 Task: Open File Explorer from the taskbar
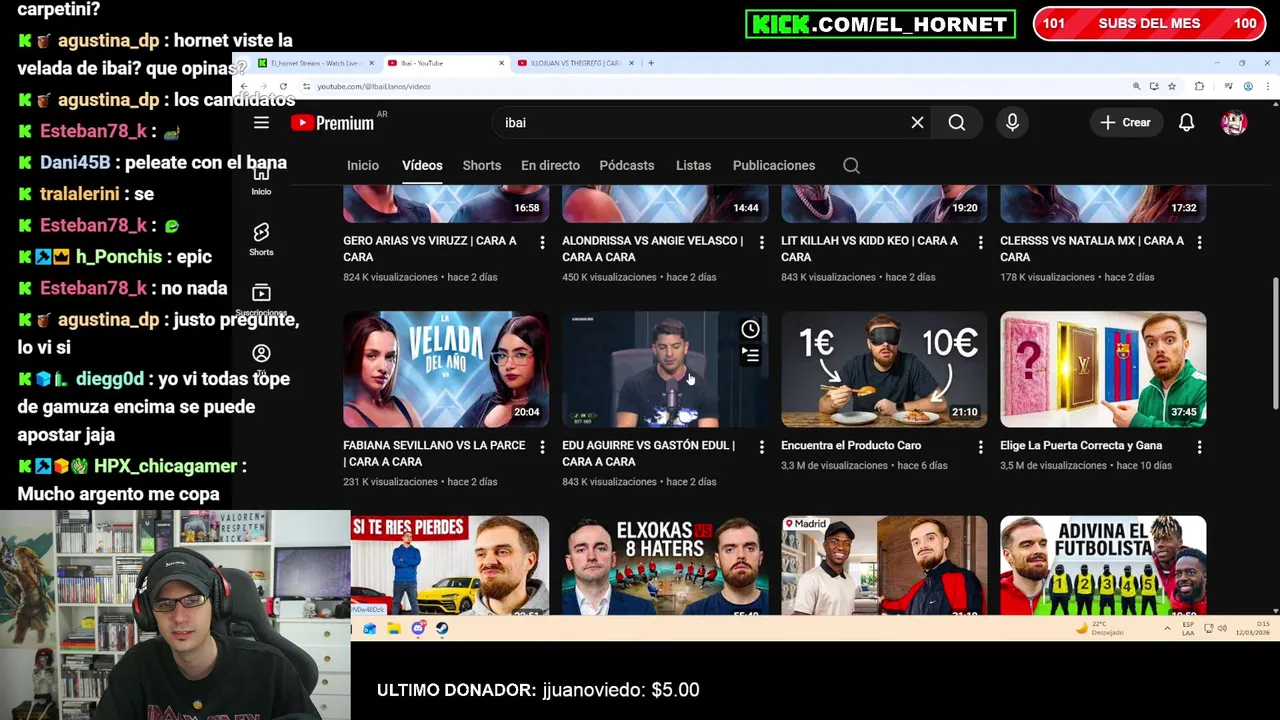click(394, 628)
